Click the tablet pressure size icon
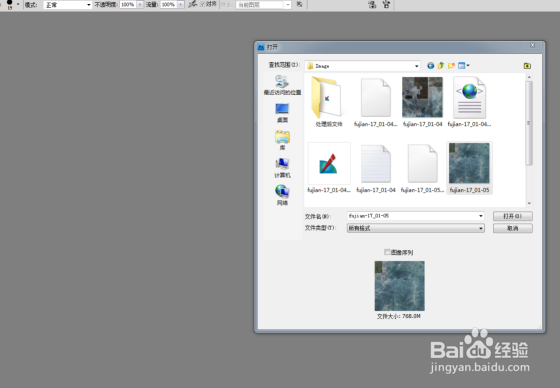560x388 pixels. click(386, 5)
